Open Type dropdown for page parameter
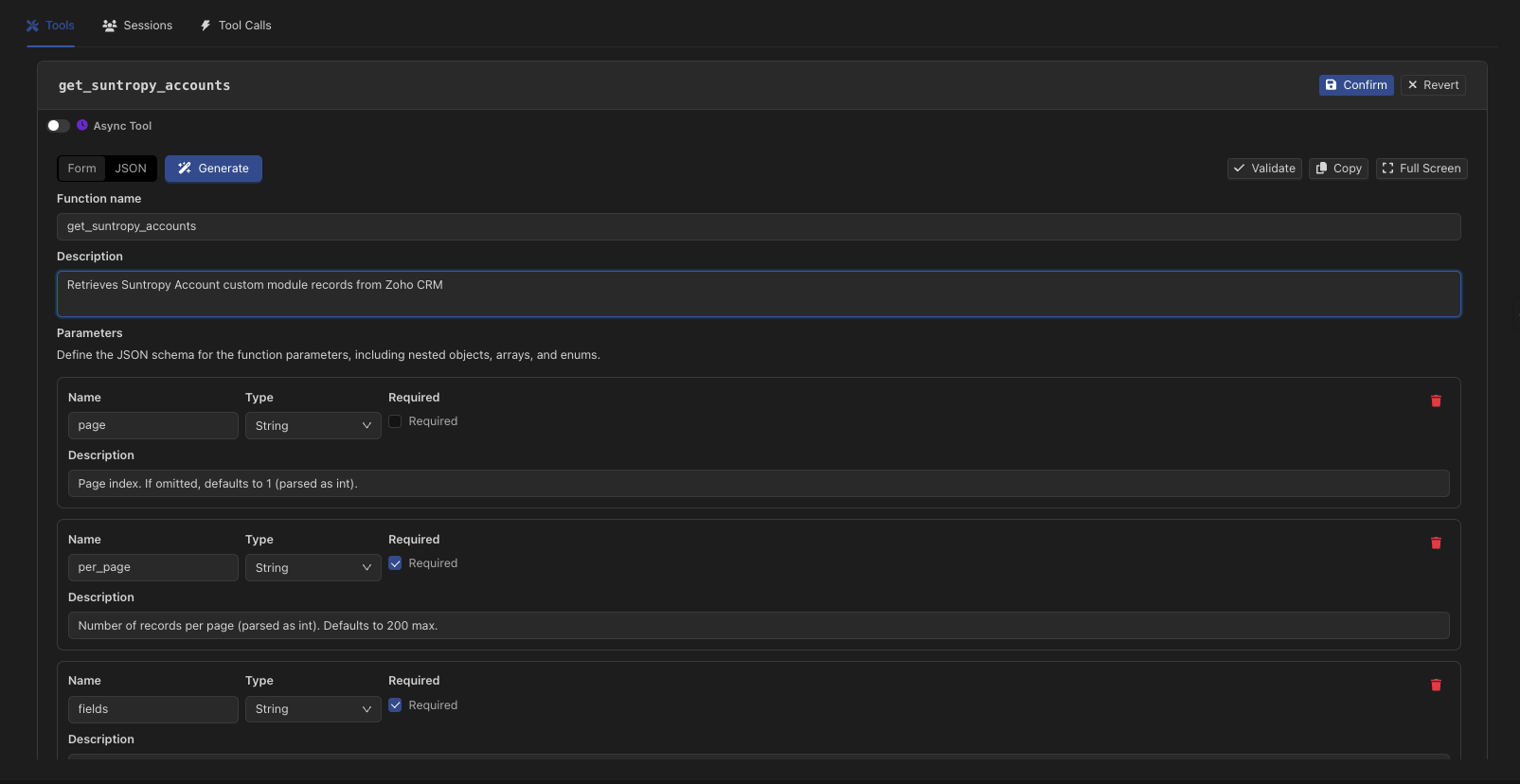This screenshot has height=784, width=1520. (313, 426)
